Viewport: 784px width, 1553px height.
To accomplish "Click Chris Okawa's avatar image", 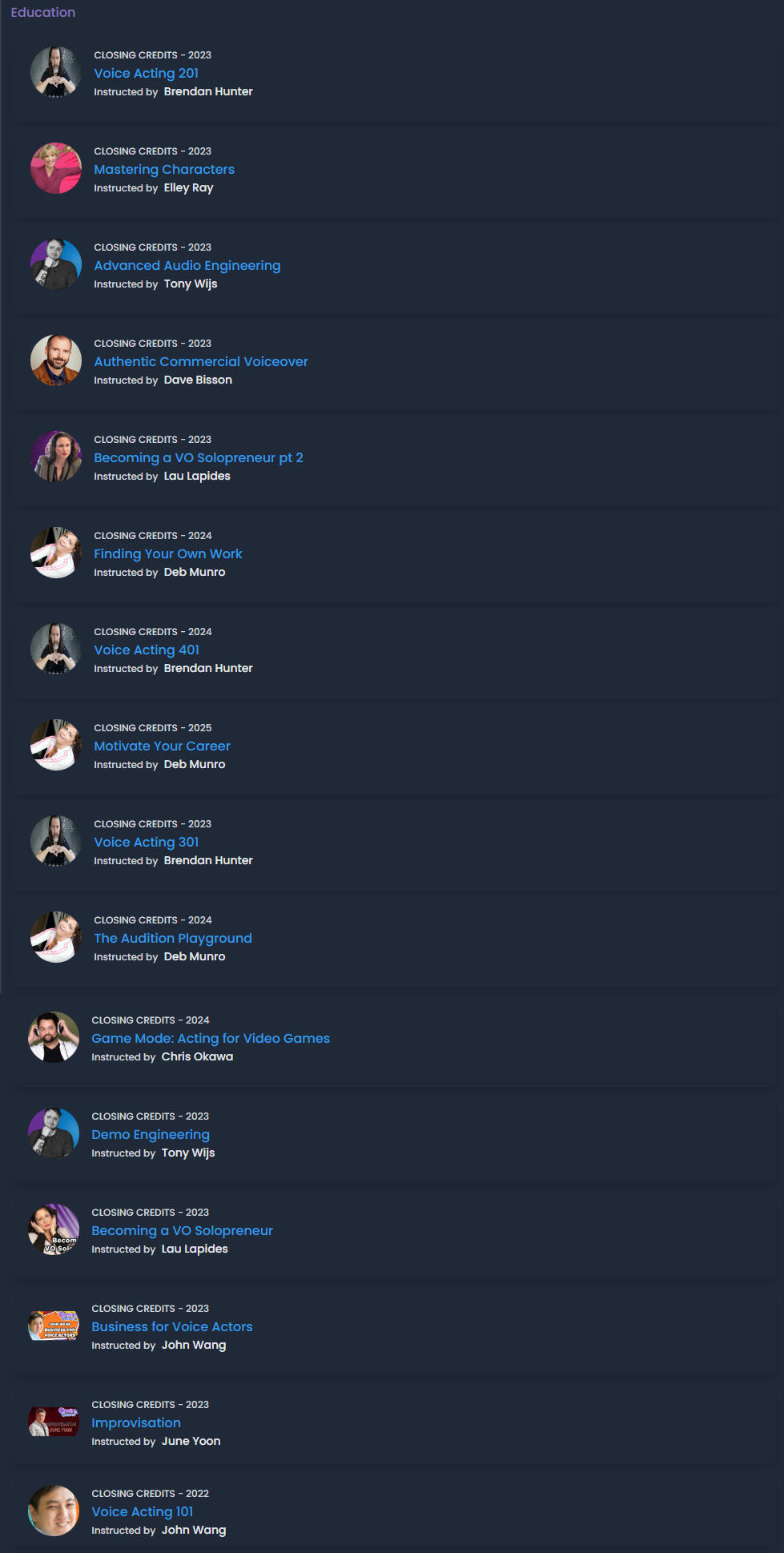I will [x=54, y=1037].
